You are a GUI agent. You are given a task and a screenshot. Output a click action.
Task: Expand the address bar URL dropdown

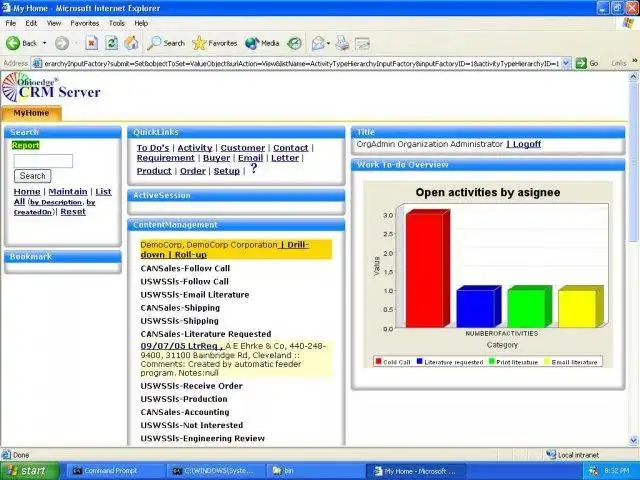(566, 63)
